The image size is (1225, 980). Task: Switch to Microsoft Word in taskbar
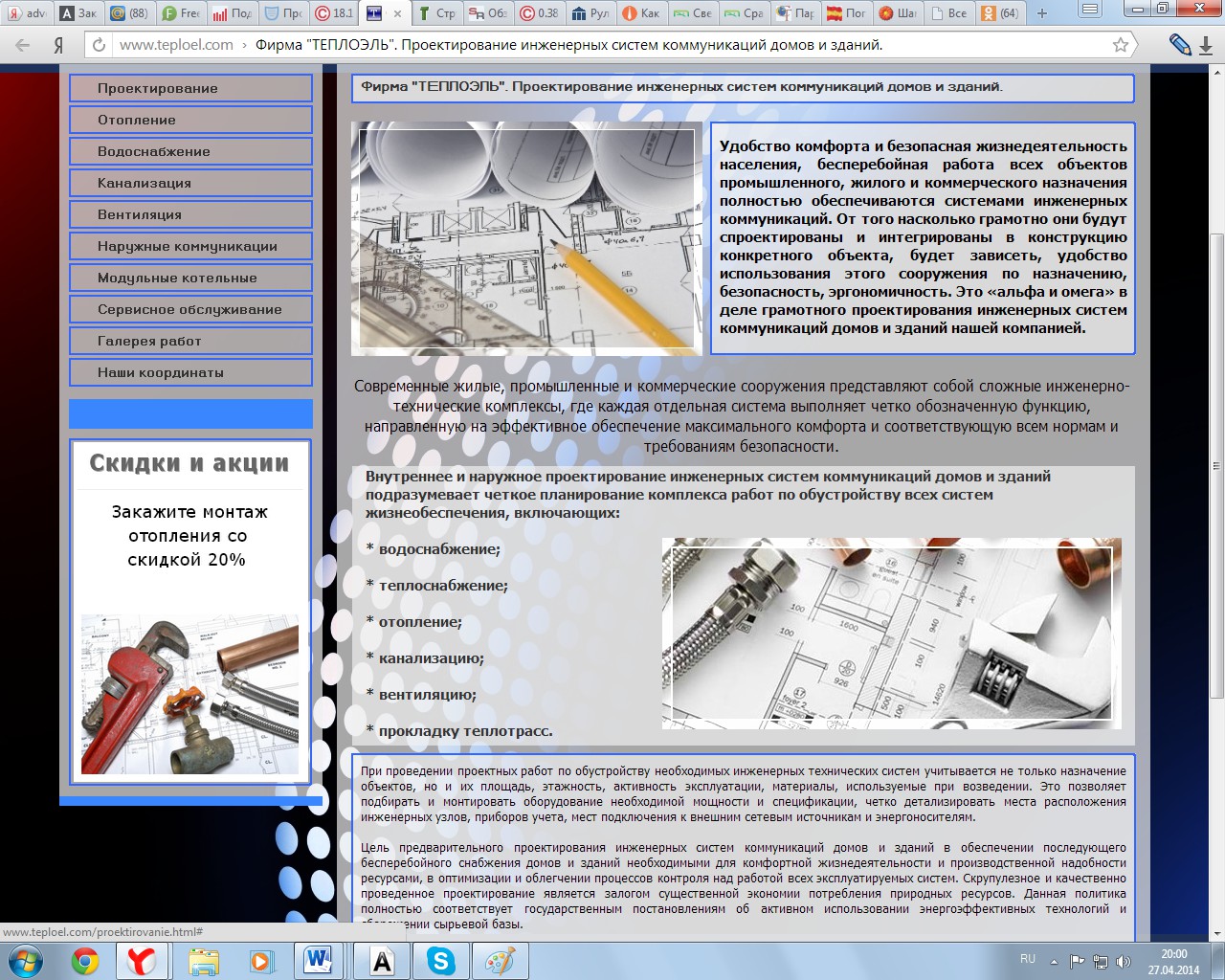pos(317,961)
